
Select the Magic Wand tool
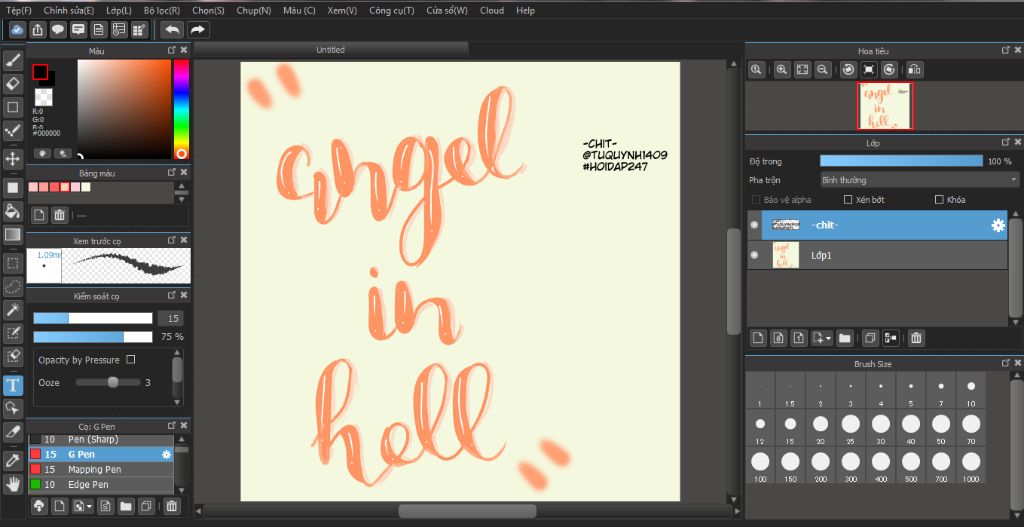[x=13, y=310]
